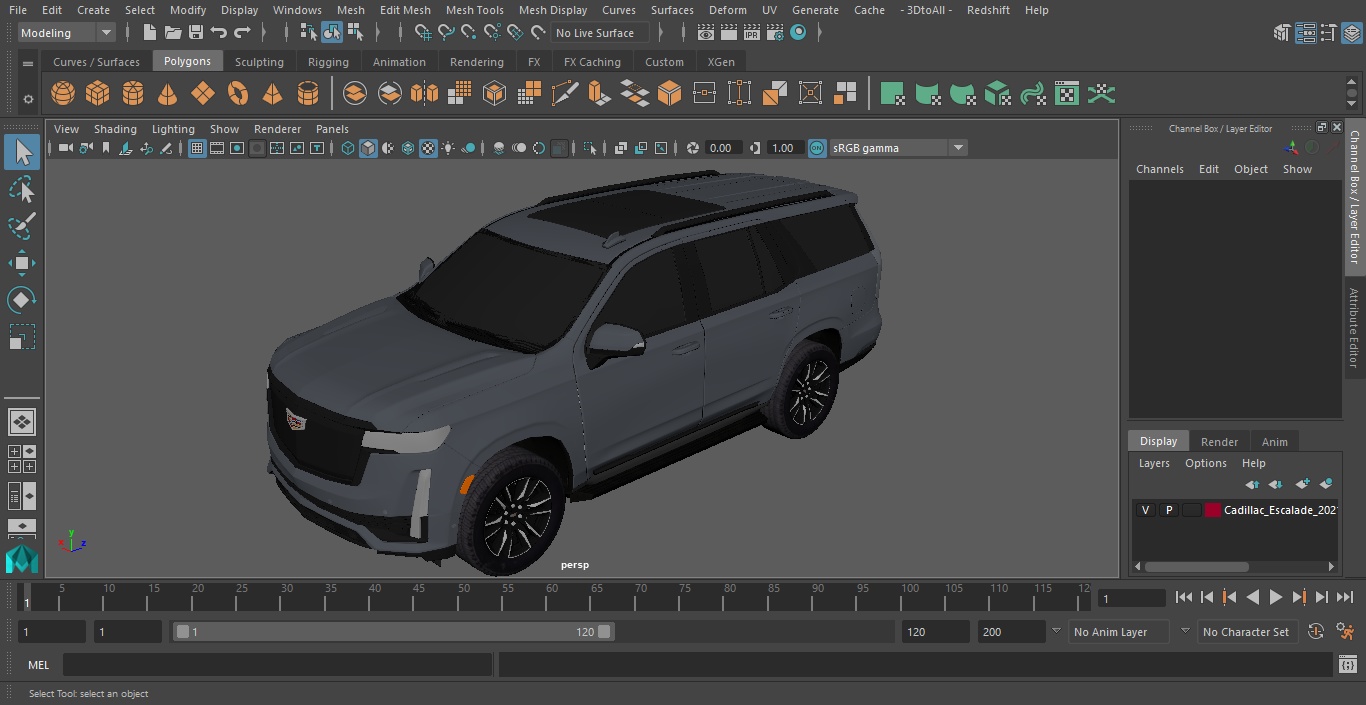Toggle film gate display in viewport toolbar
The height and width of the screenshot is (705, 1366).
pos(217,148)
